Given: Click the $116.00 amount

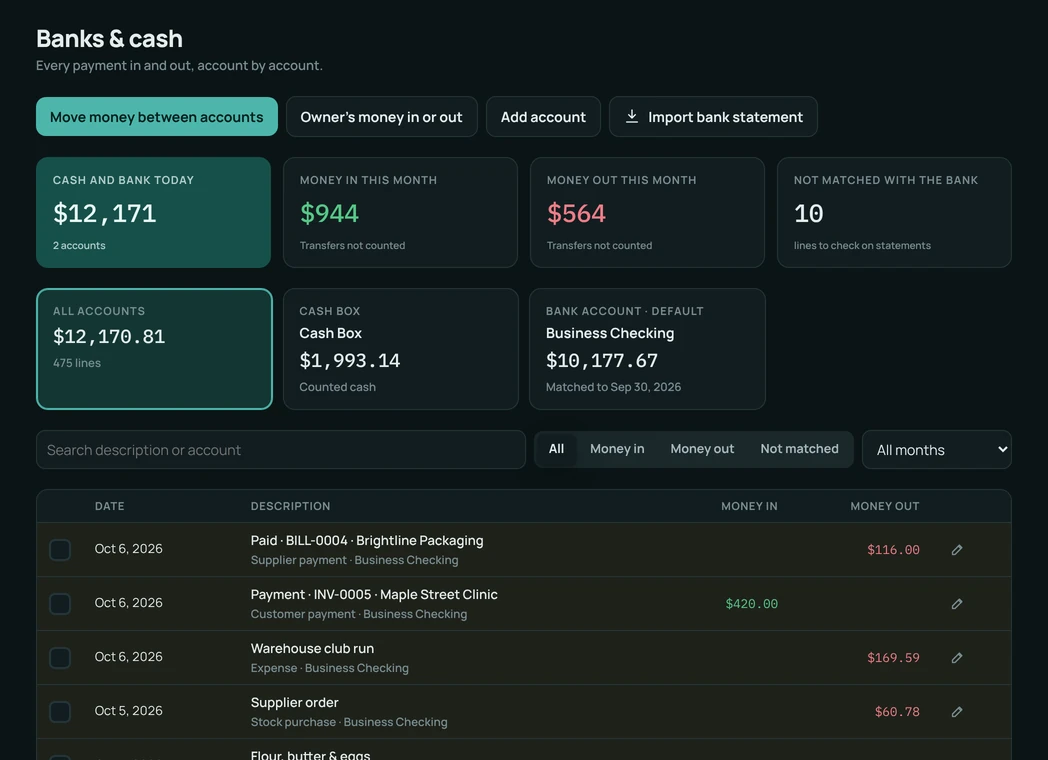Looking at the screenshot, I should (x=893, y=549).
